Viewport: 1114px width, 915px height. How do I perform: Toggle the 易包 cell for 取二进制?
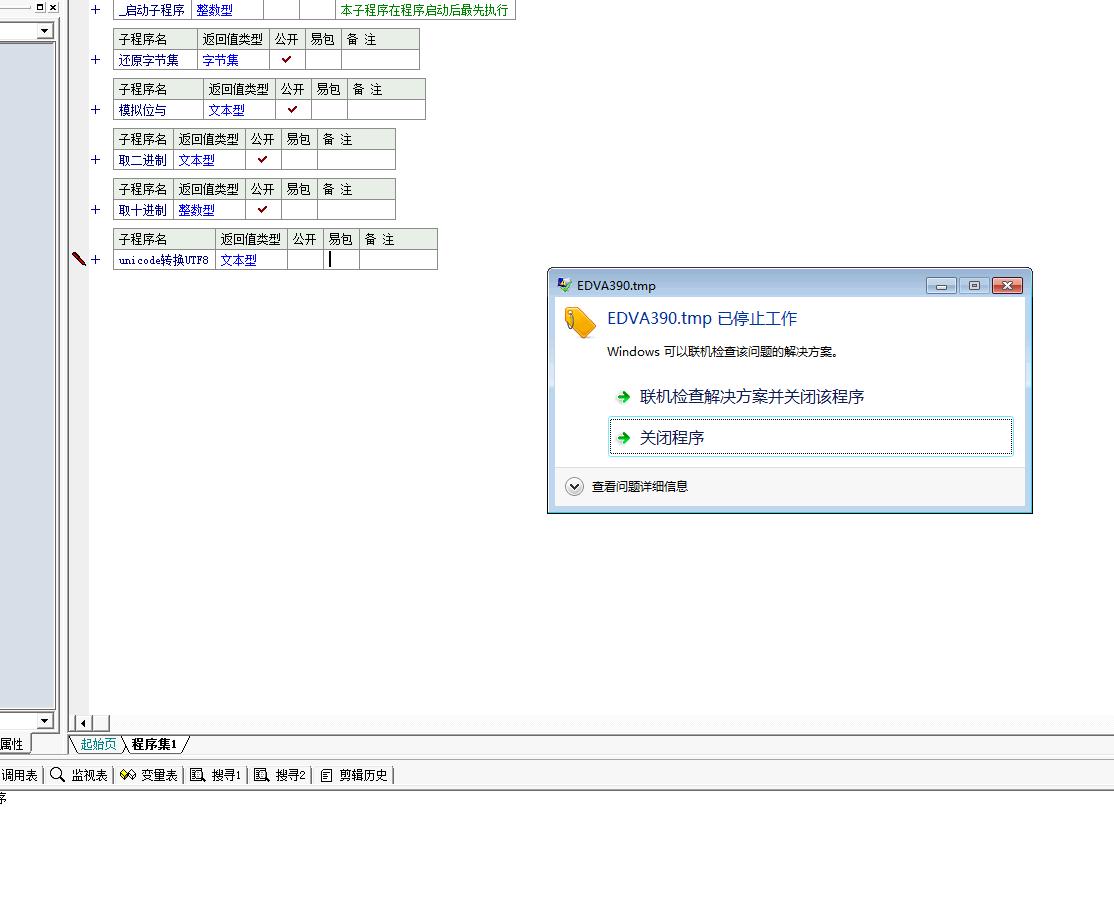299,160
